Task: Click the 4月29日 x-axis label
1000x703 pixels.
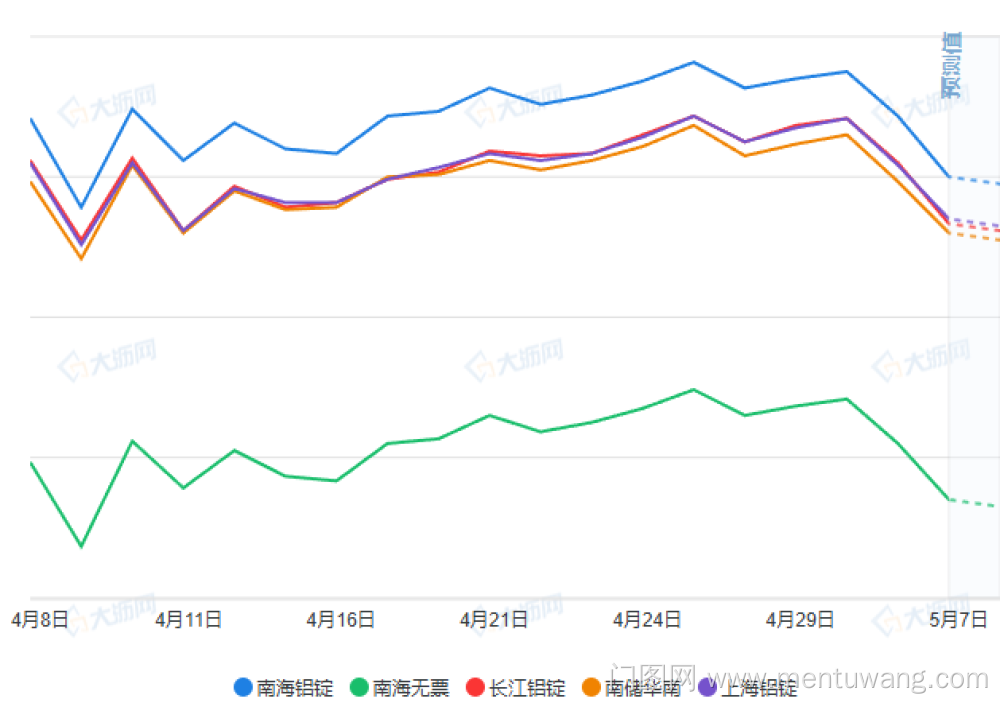Action: pos(800,620)
